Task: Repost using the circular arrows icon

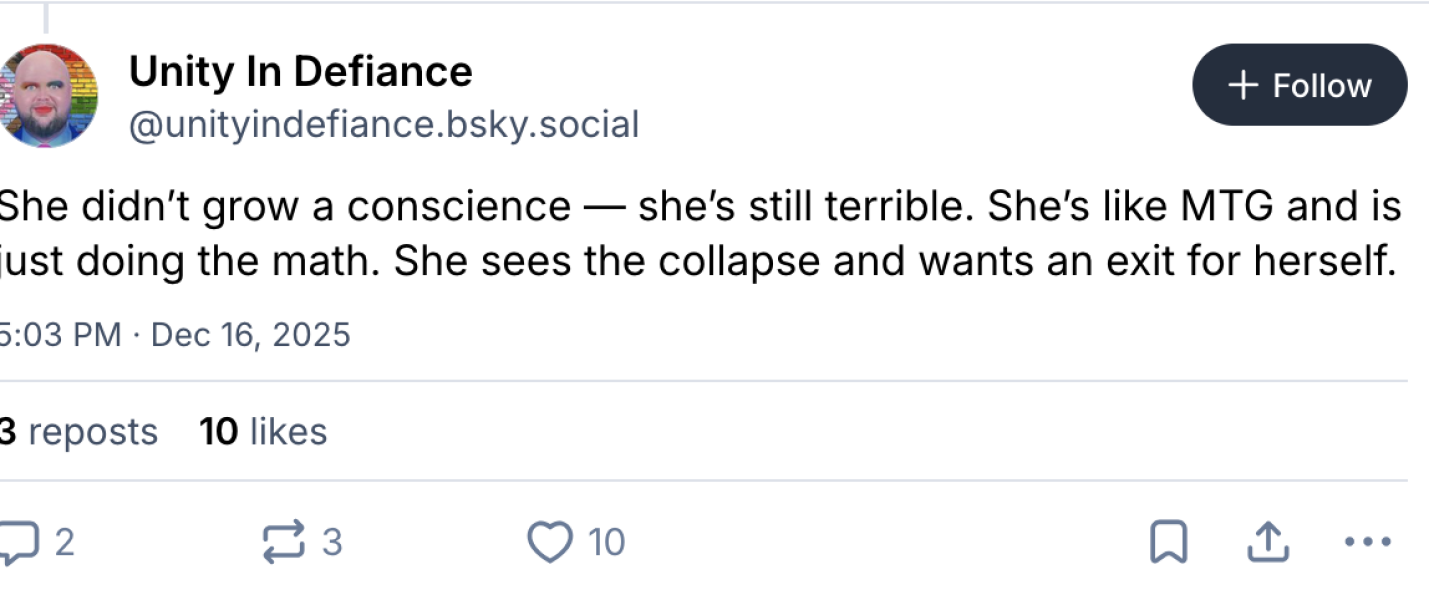Action: [283, 543]
